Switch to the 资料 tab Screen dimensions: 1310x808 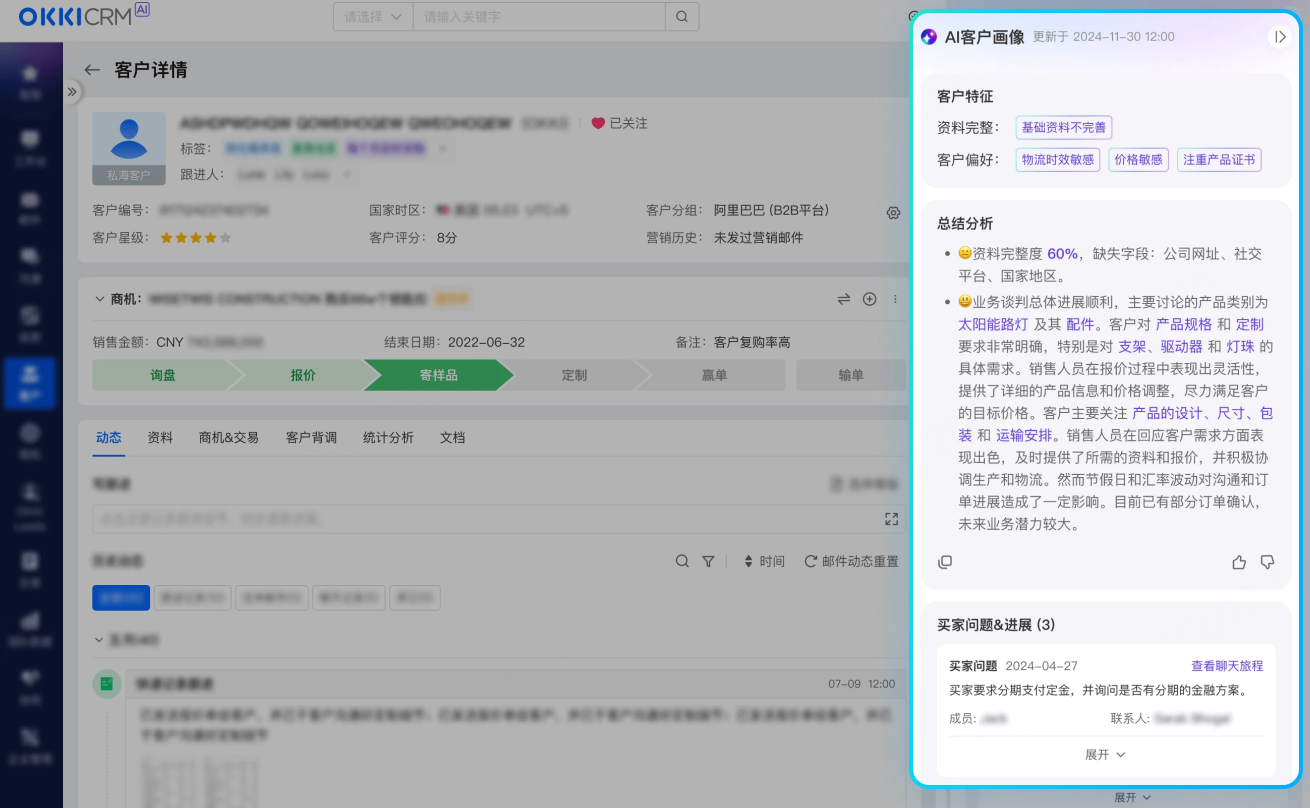(x=160, y=438)
